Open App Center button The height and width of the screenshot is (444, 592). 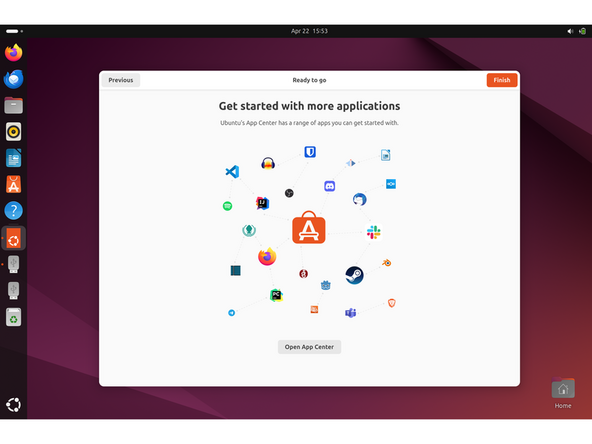click(309, 347)
